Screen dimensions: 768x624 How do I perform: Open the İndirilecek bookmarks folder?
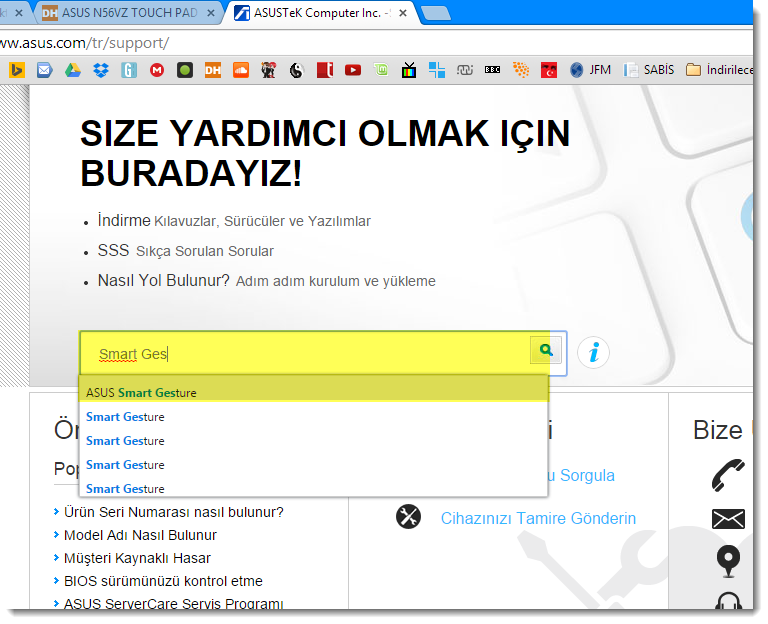tap(719, 70)
